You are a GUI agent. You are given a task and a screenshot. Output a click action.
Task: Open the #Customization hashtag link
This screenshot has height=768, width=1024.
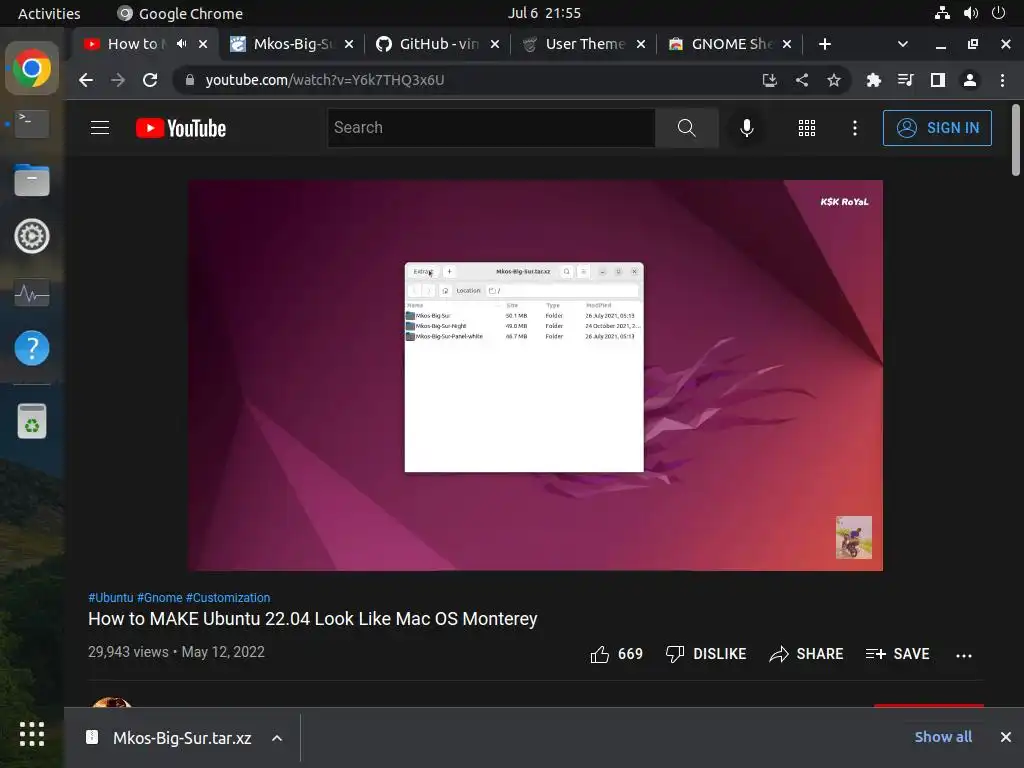tap(228, 598)
